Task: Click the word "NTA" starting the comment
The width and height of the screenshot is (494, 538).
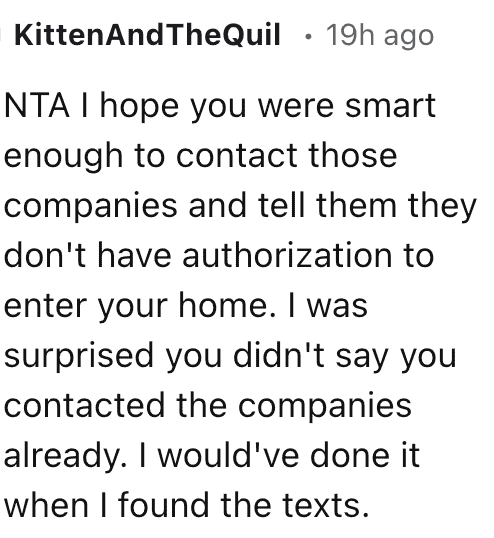Action: pos(37,106)
